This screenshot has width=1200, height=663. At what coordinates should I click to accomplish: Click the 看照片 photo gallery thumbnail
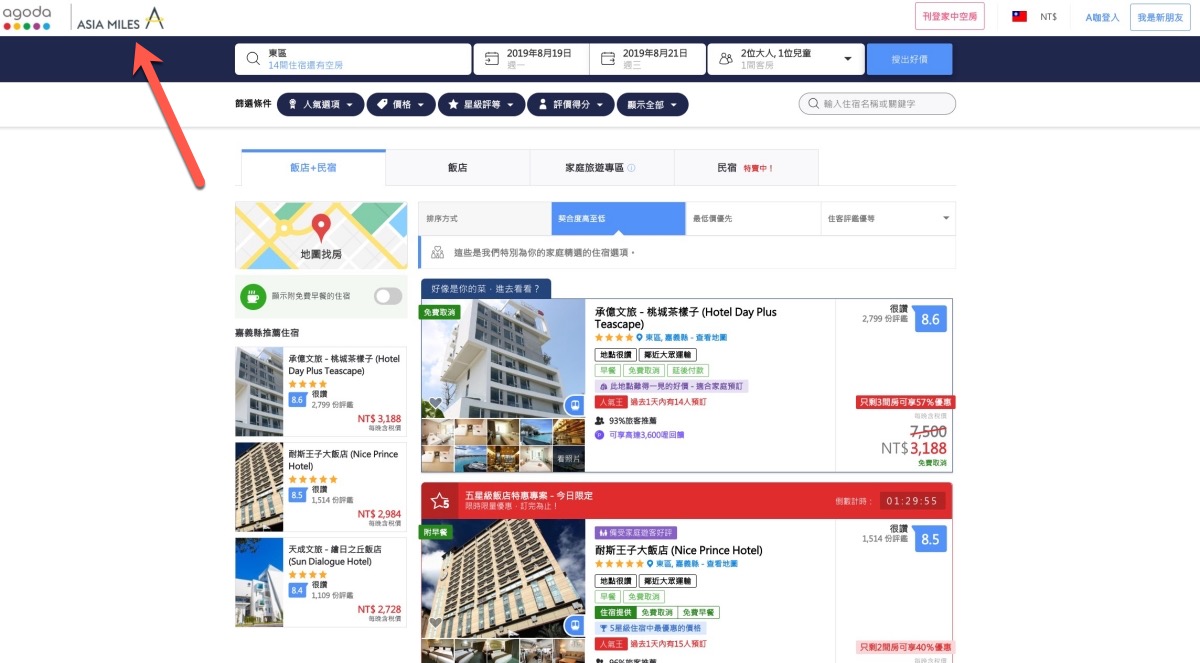(568, 458)
